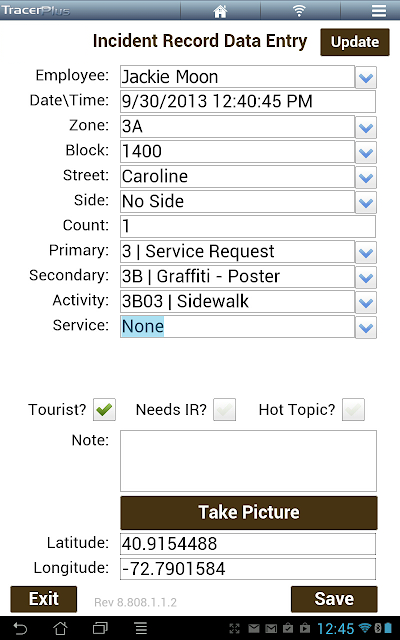
Task: Expand the Service dropdown arrow
Action: tap(366, 328)
